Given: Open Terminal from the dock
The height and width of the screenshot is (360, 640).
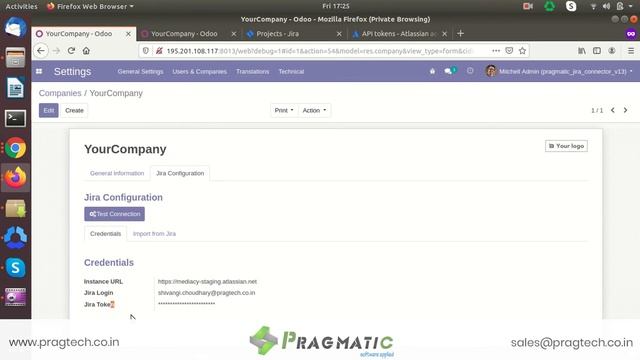Looking at the screenshot, I should pos(16,118).
